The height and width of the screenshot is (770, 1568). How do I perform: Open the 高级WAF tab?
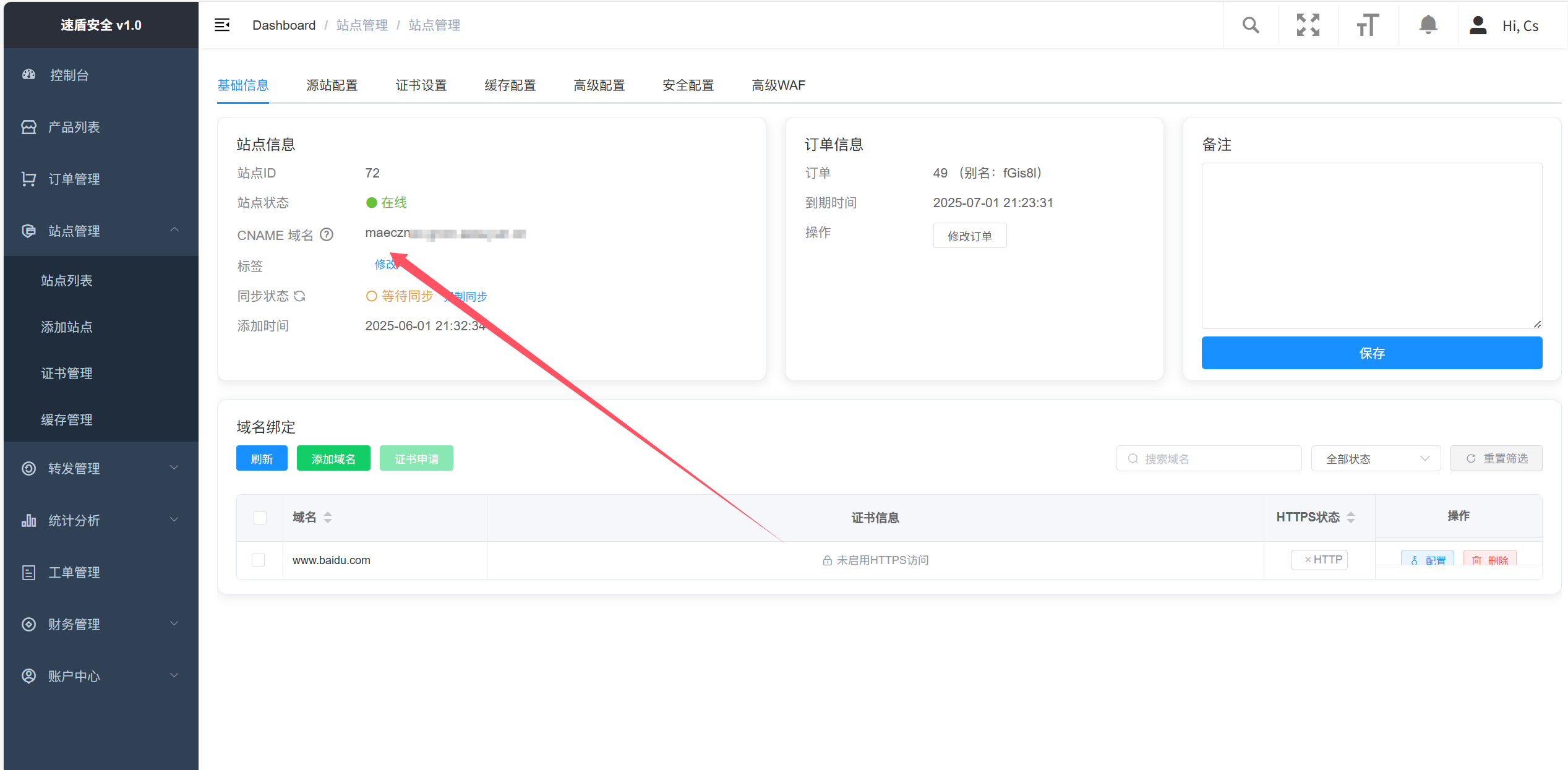tap(778, 85)
